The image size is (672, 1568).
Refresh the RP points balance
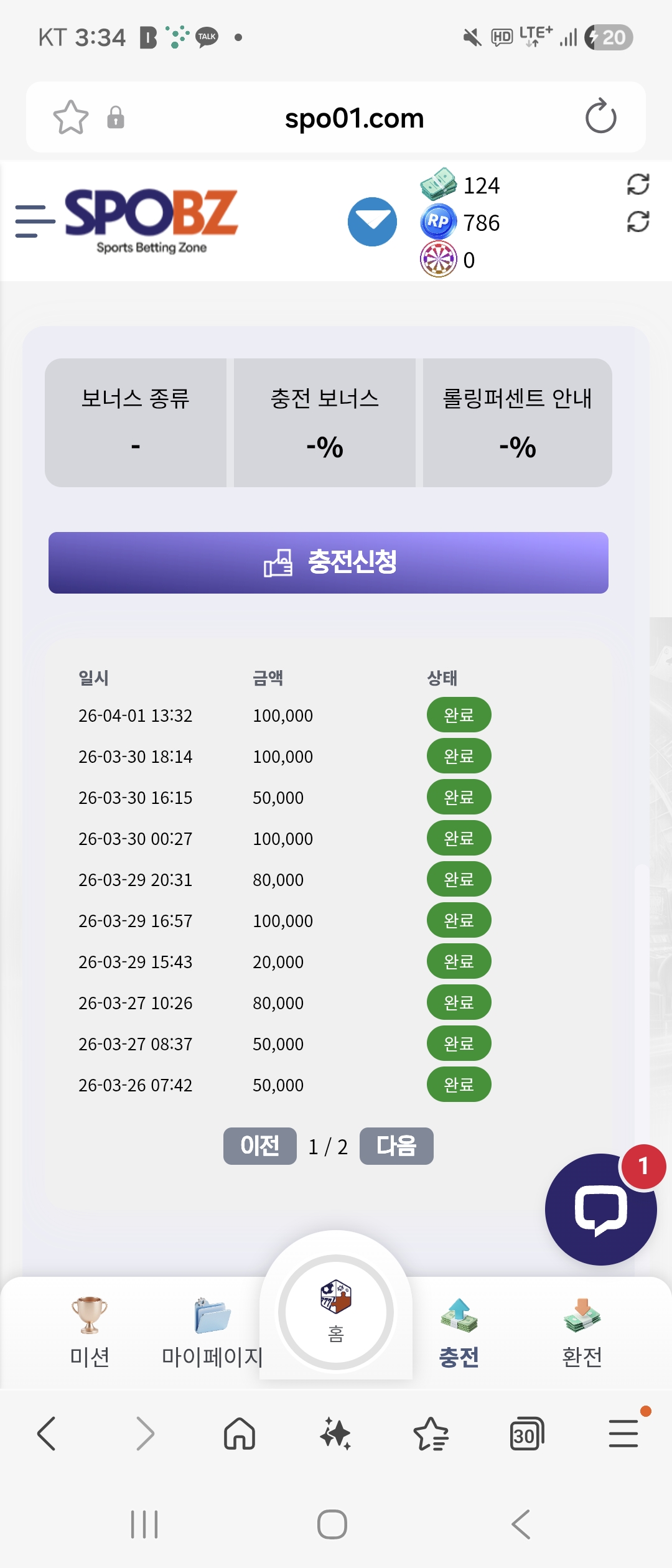click(x=638, y=222)
